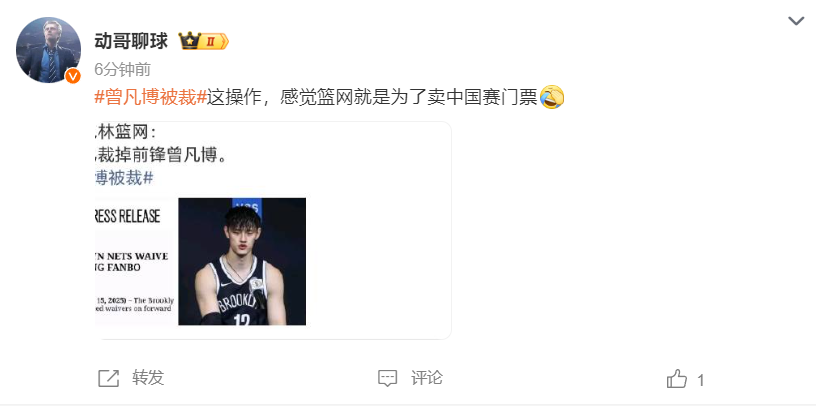Like the post with the thumbs-up icon
The height and width of the screenshot is (406, 816).
(x=677, y=379)
